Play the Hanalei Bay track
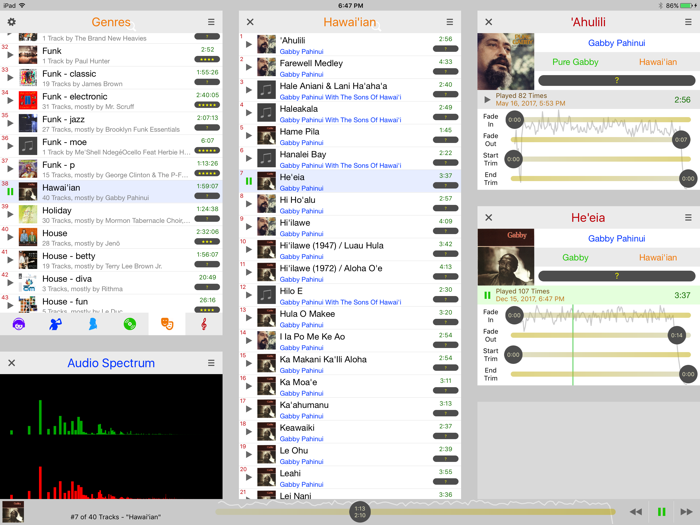The width and height of the screenshot is (700, 525). click(249, 158)
